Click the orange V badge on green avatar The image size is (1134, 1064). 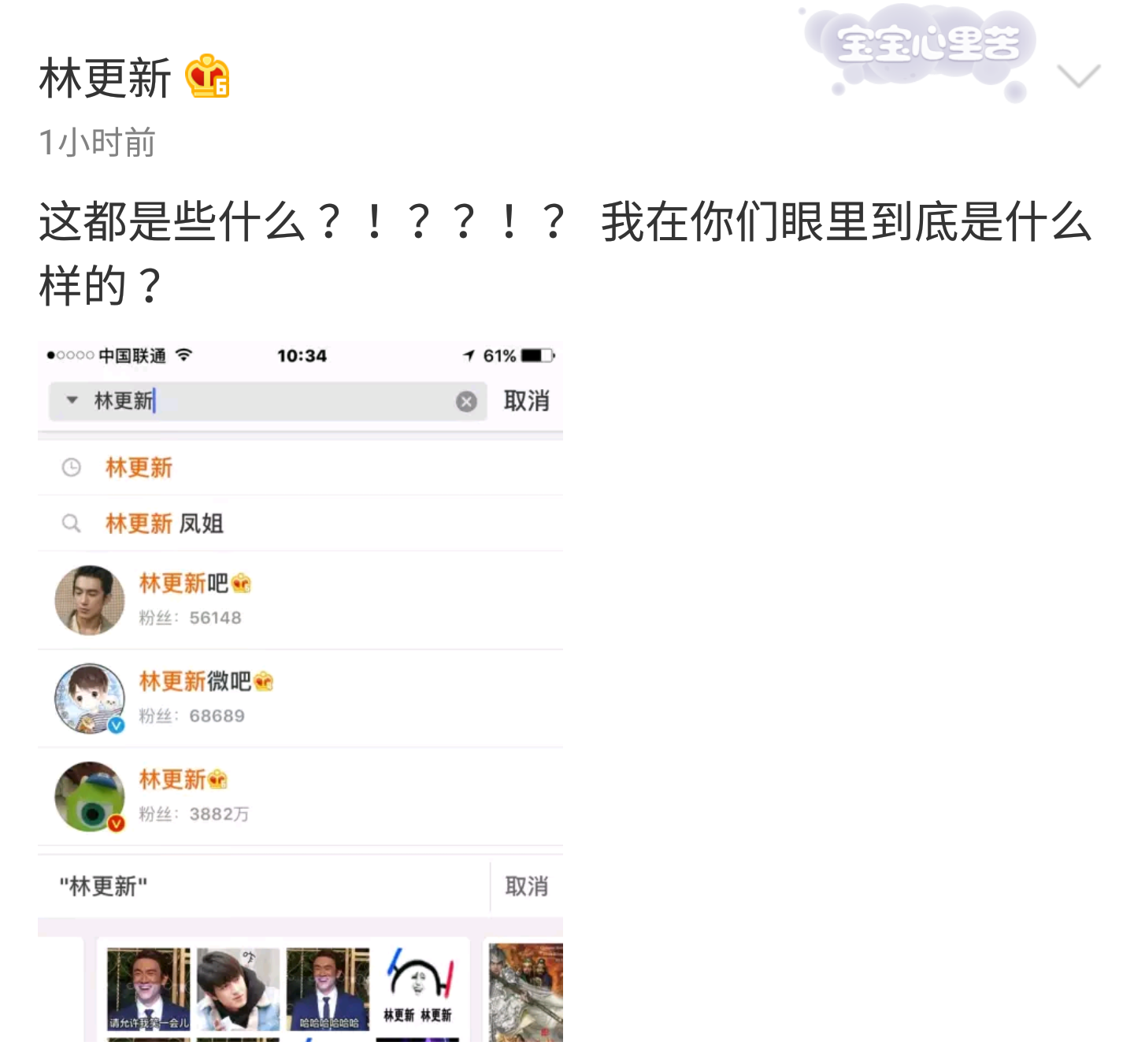pyautogui.click(x=117, y=824)
